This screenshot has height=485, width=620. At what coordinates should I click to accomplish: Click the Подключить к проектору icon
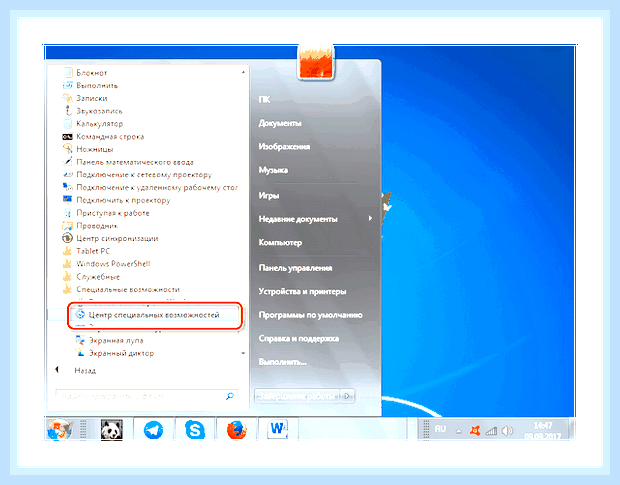[68, 200]
